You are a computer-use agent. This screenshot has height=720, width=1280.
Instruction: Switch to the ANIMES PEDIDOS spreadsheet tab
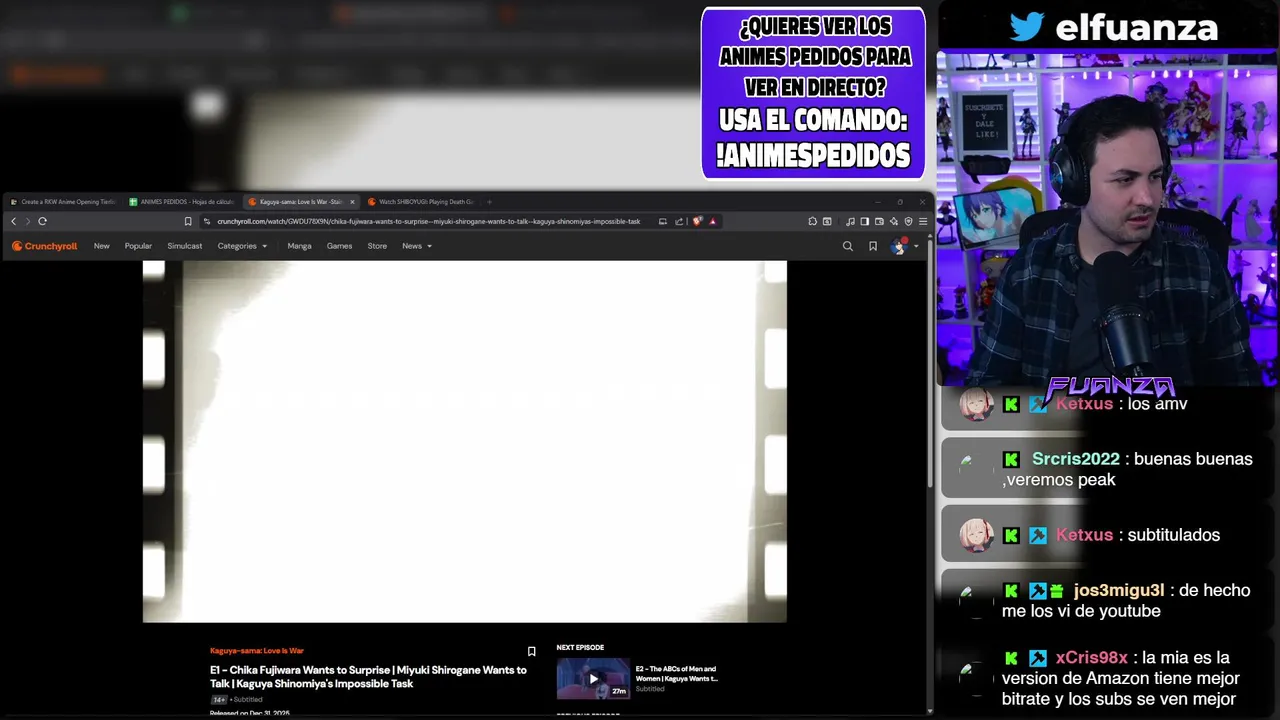182,202
